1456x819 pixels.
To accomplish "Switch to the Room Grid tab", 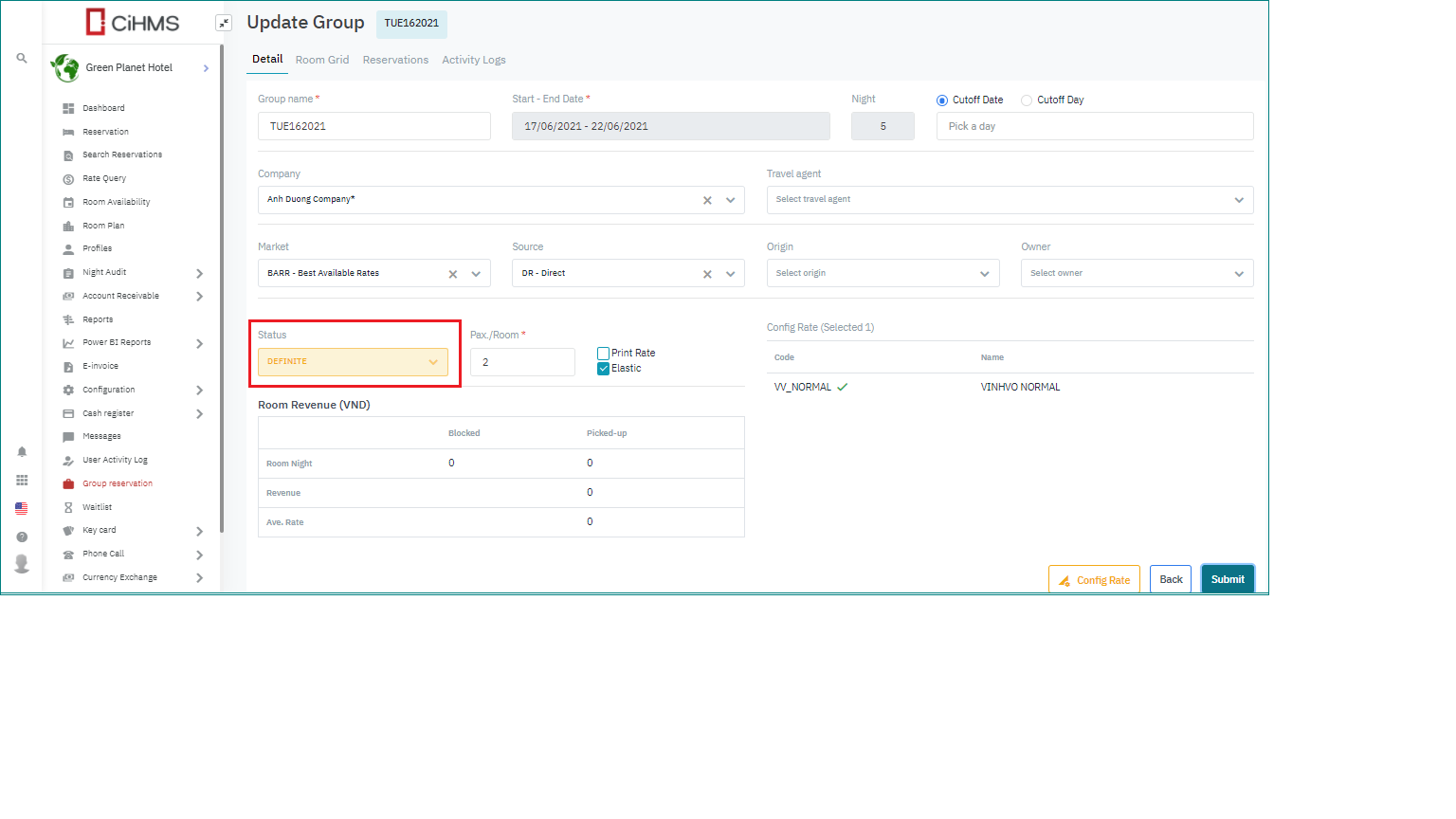I will 322,60.
